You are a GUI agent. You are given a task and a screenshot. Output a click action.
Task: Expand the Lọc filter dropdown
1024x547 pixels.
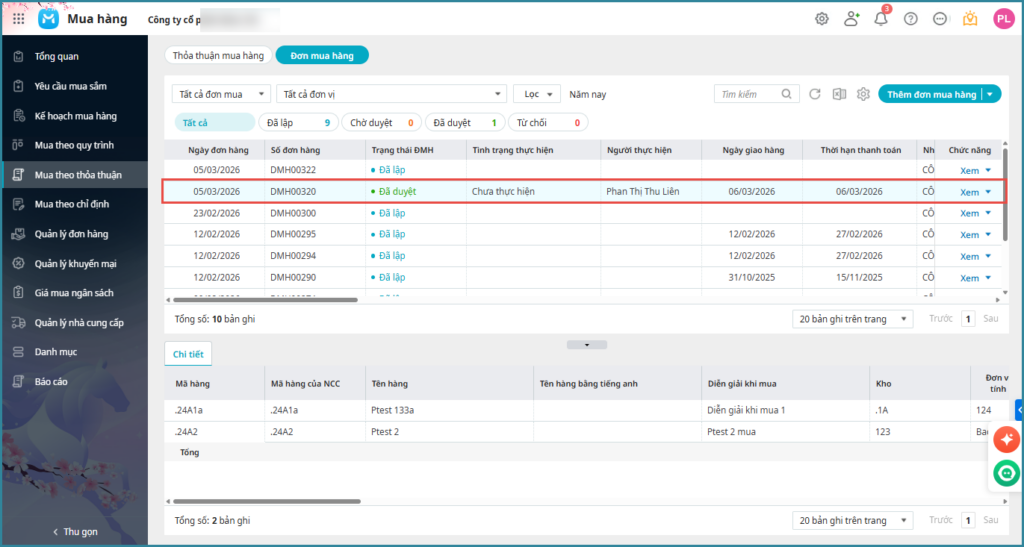(x=537, y=94)
